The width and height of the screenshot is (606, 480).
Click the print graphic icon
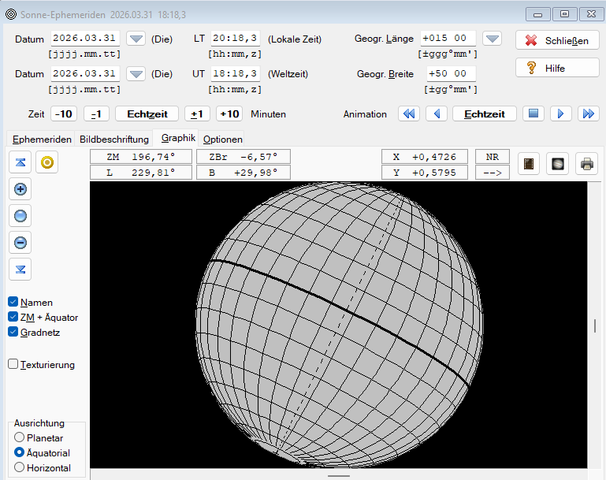(x=586, y=163)
